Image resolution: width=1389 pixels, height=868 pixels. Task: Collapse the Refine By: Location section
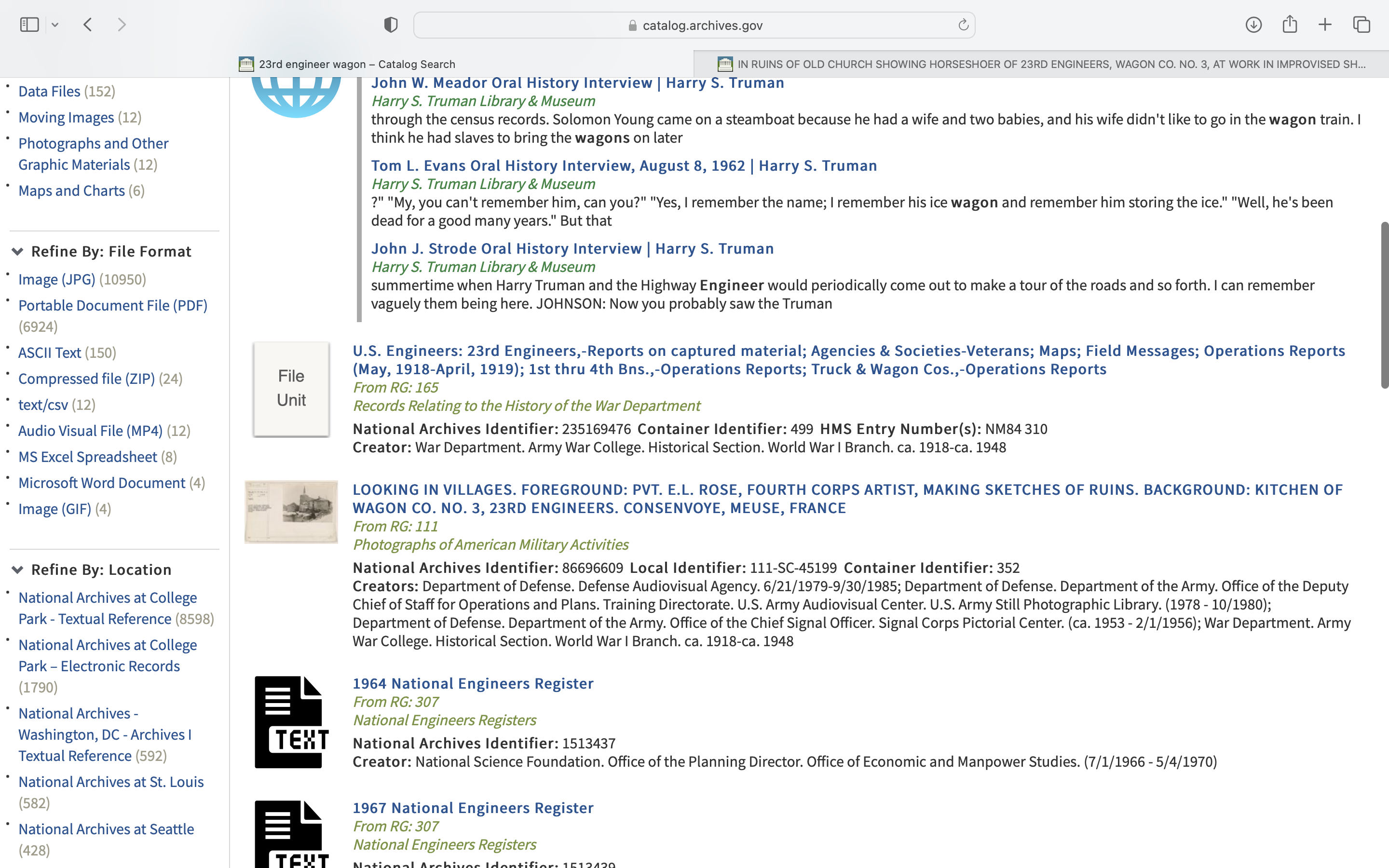18,570
